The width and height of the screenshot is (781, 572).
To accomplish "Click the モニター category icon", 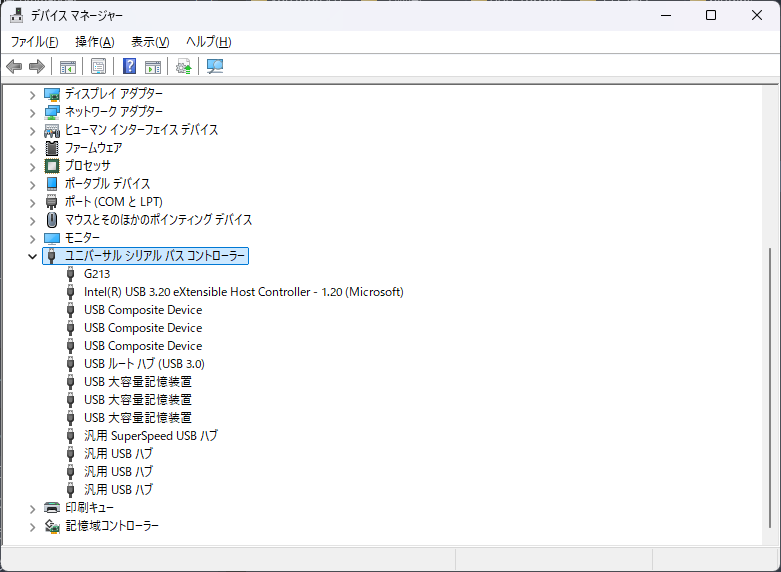I will [52, 238].
